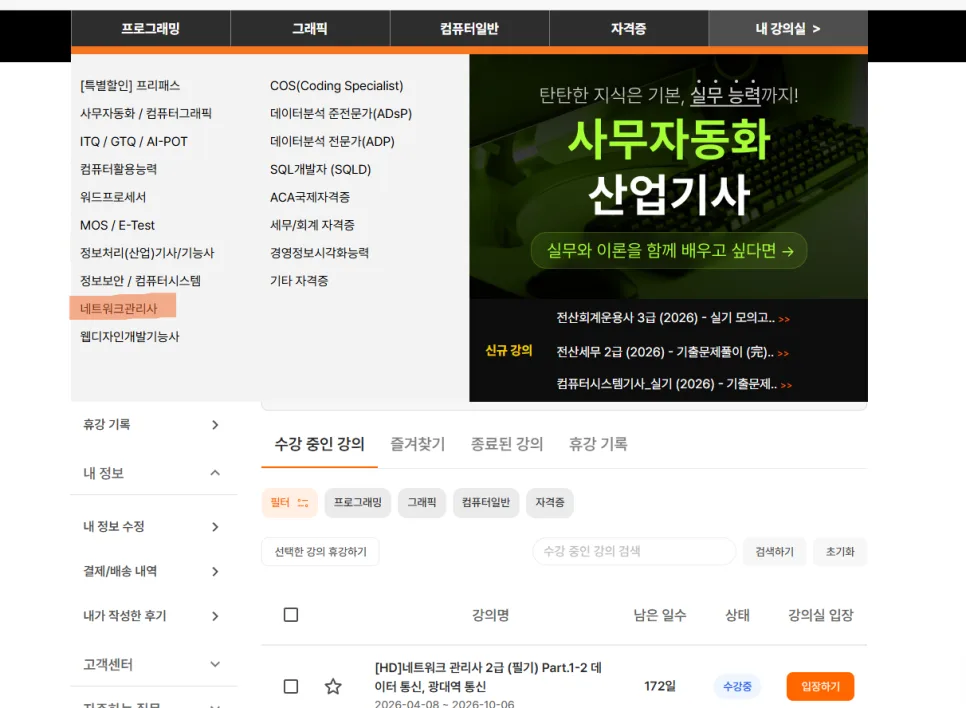Filter lectures by 프로그래밍 chip
The height and width of the screenshot is (708, 966).
tap(358, 503)
